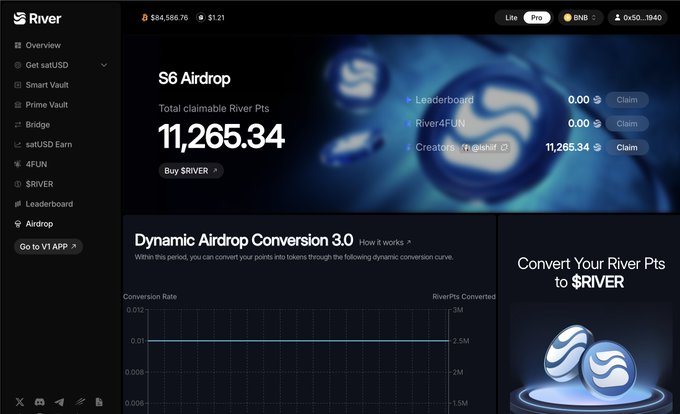Open the Smart Vault page

tap(47, 85)
